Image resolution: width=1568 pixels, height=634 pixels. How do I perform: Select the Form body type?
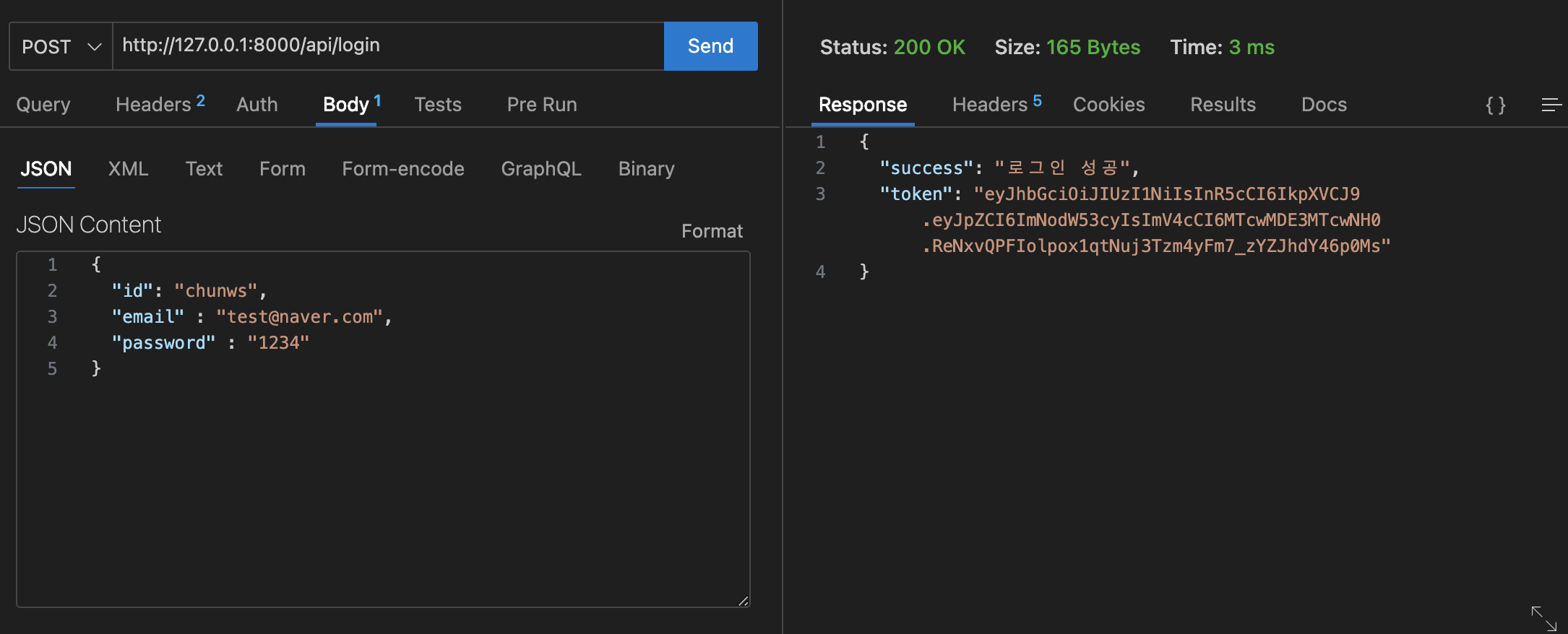tap(283, 169)
